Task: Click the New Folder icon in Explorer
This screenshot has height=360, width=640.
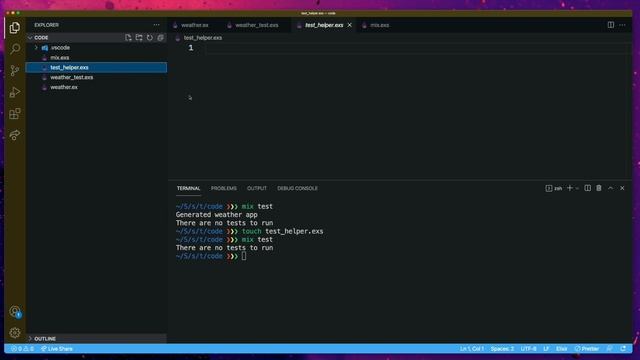Action: (139, 38)
